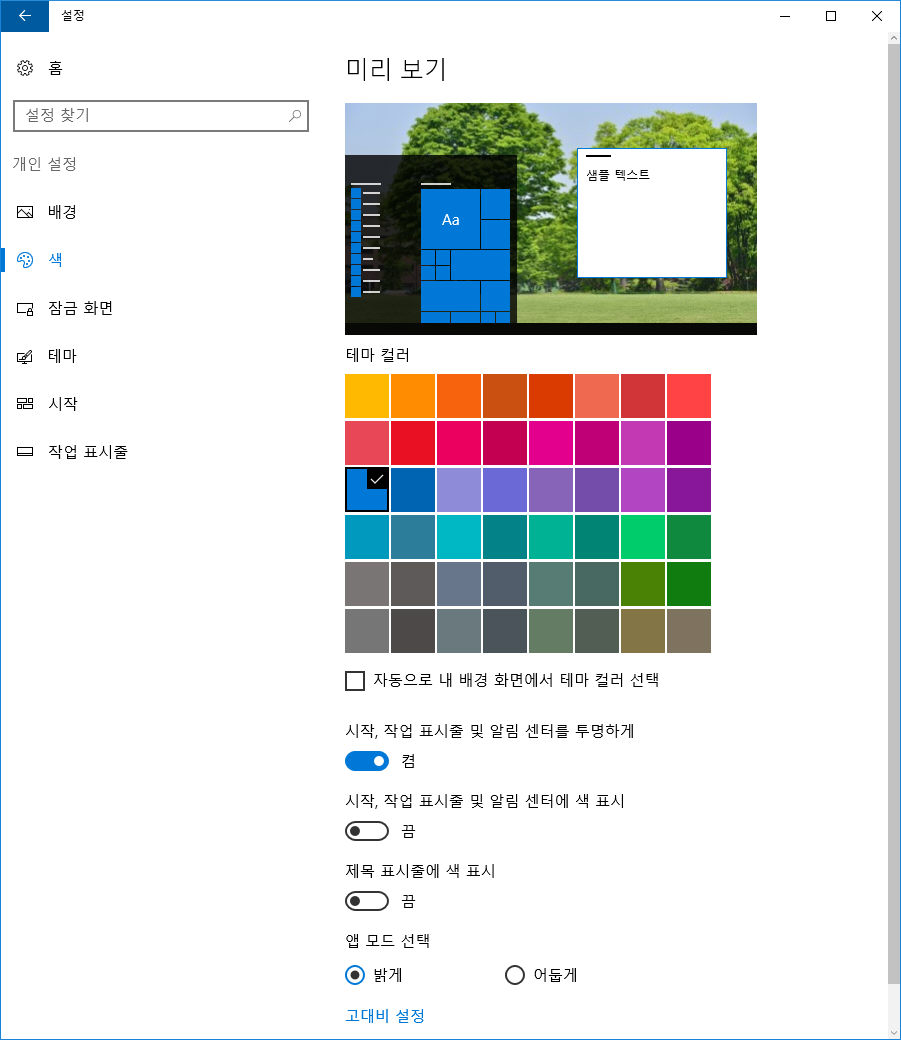
Task: Maximize the 설정 window
Action: [x=831, y=16]
